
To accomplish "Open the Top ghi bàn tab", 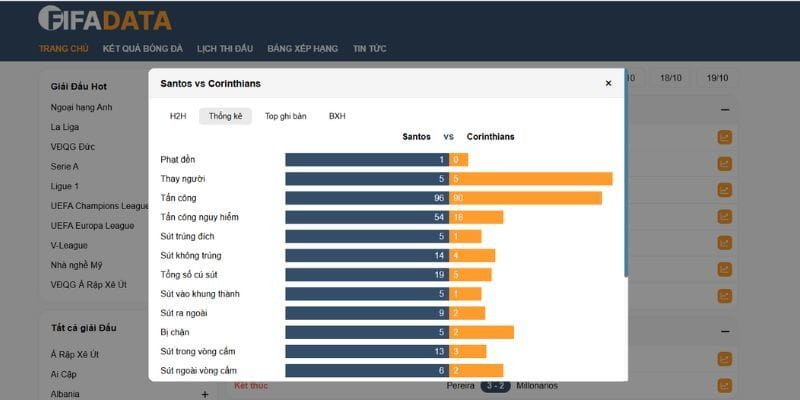I will 285,116.
